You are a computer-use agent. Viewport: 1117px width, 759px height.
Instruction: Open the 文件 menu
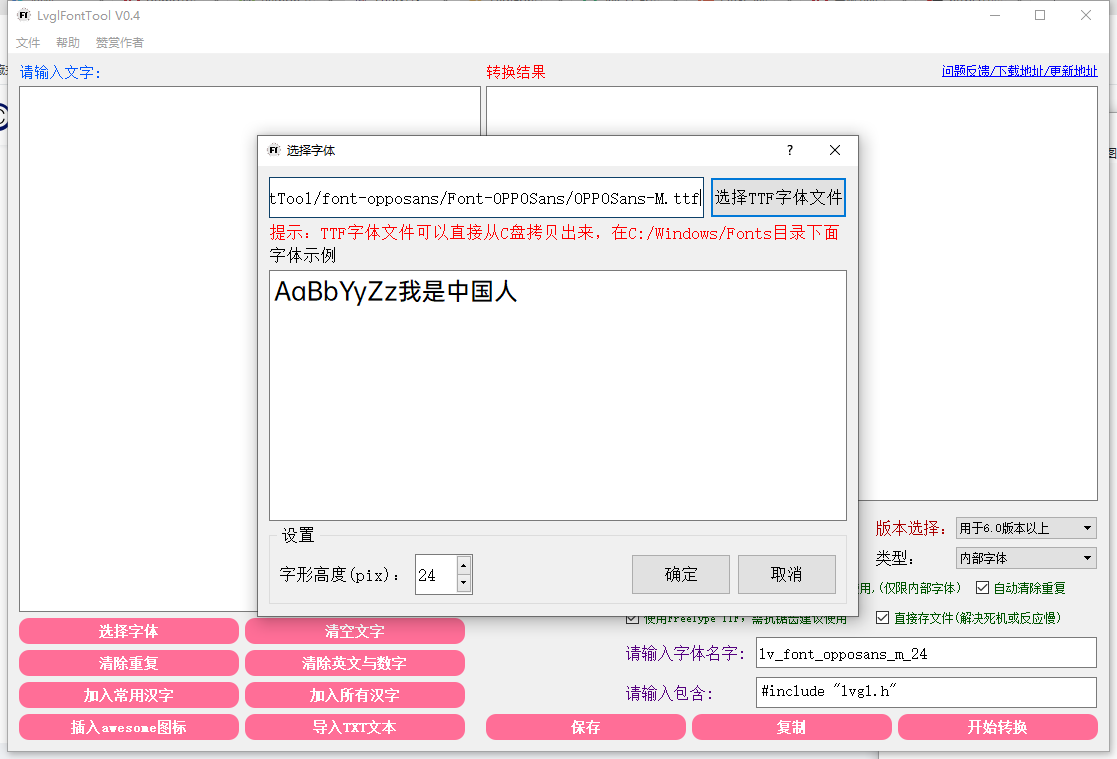point(28,43)
